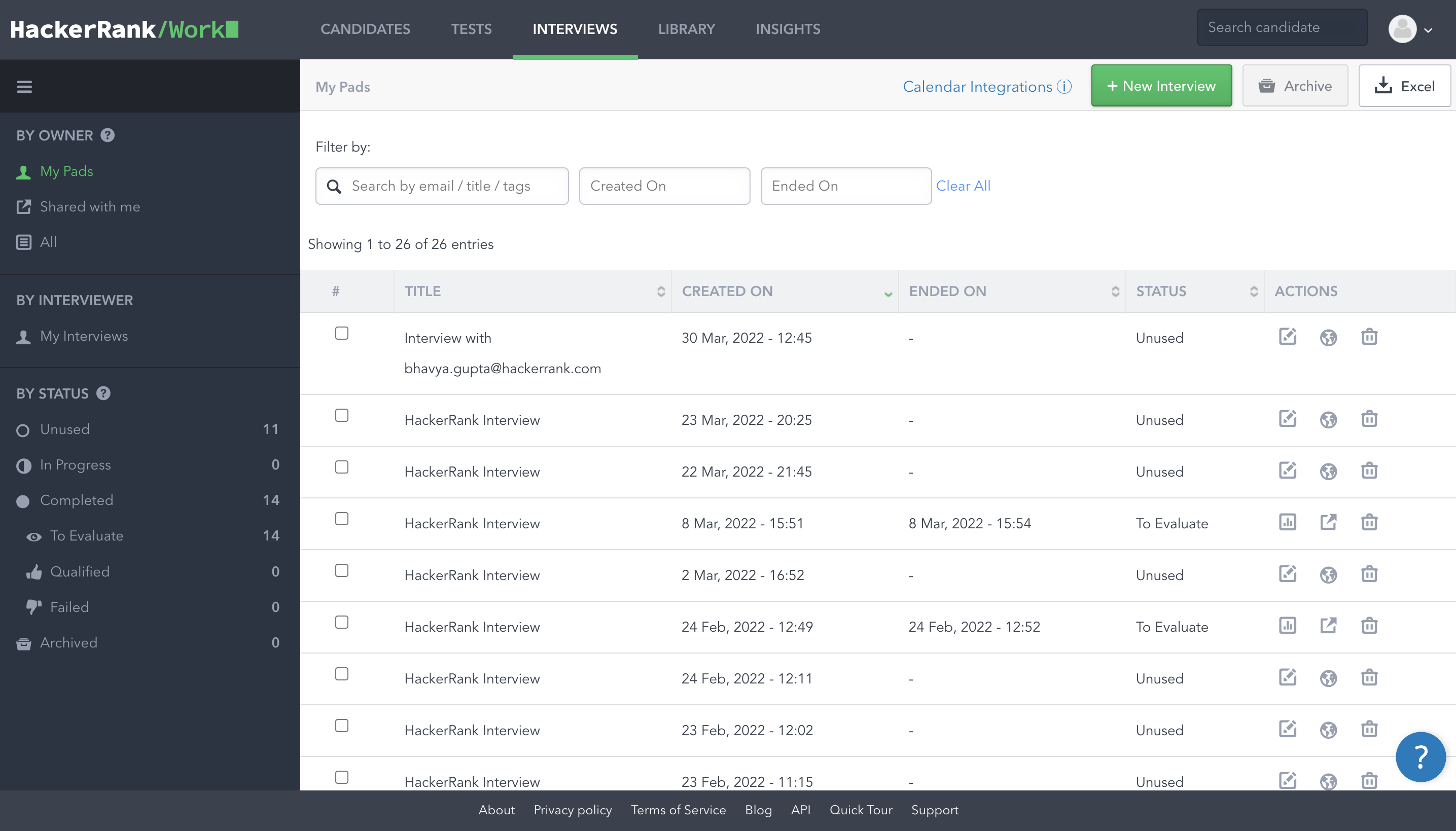Viewport: 1456px width, 831px height.
Task: Click share icon for 24 Feb 12:49 interview
Action: (x=1328, y=626)
